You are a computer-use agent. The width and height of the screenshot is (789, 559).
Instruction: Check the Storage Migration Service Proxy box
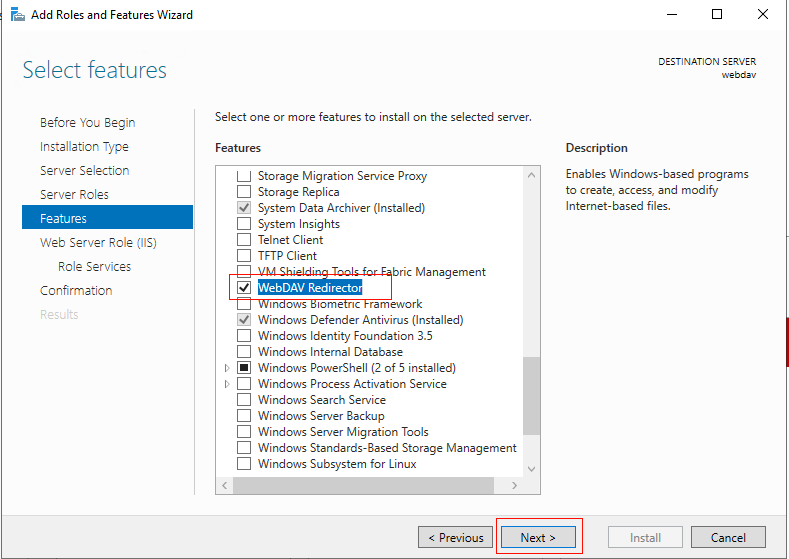coord(244,176)
